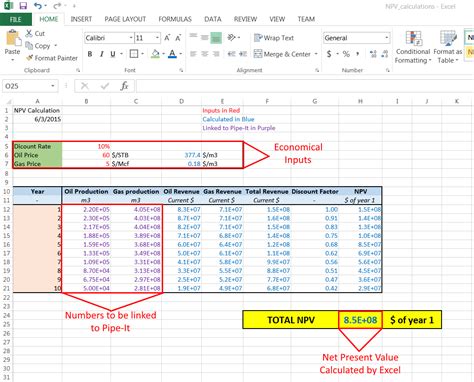Switch to the PAGE LAYOUT tab

click(x=125, y=19)
